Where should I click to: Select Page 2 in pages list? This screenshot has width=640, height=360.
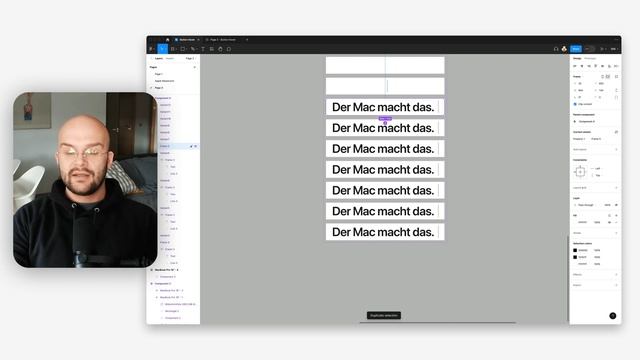pos(158,88)
